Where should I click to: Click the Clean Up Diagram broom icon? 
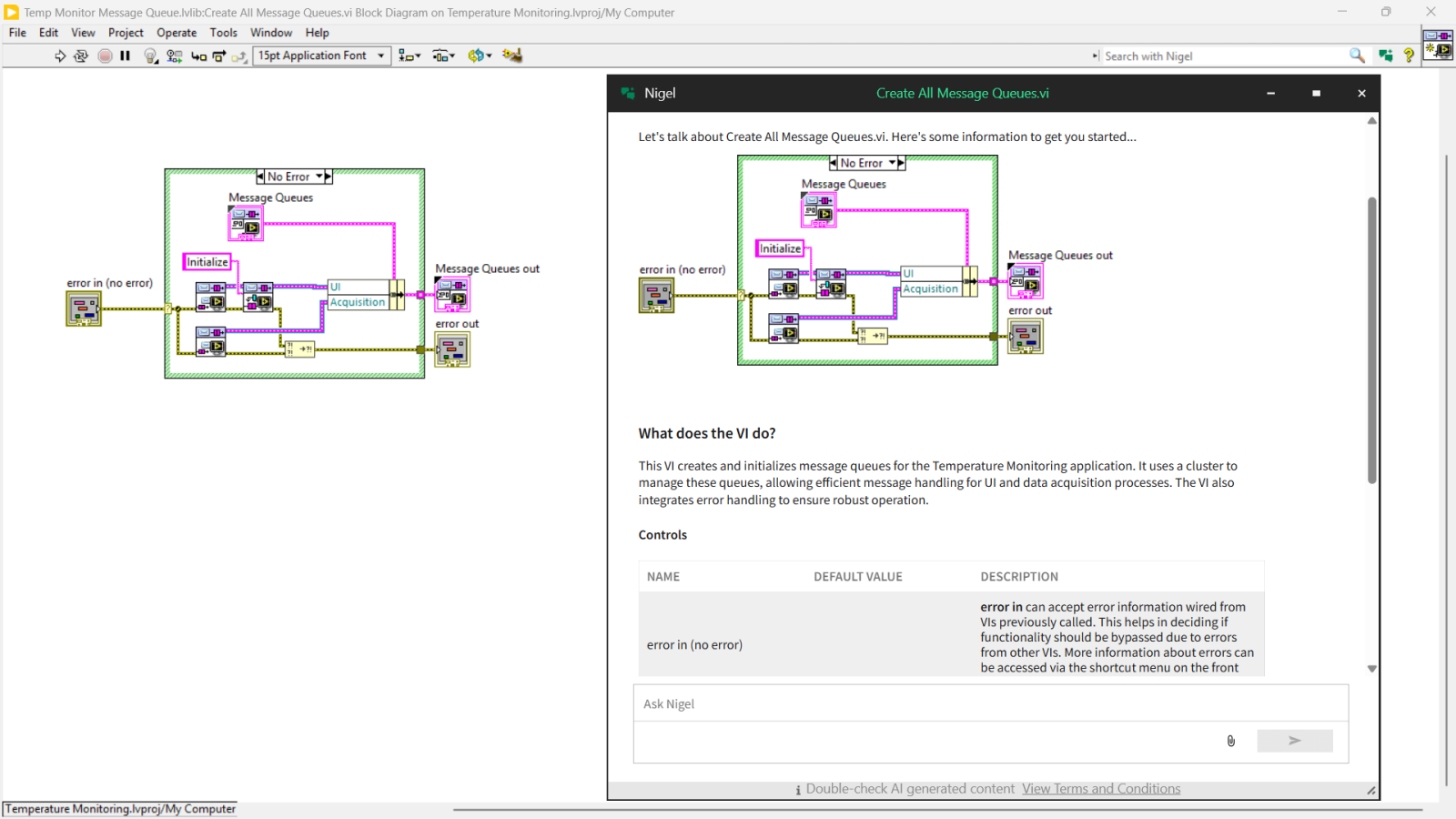(512, 56)
